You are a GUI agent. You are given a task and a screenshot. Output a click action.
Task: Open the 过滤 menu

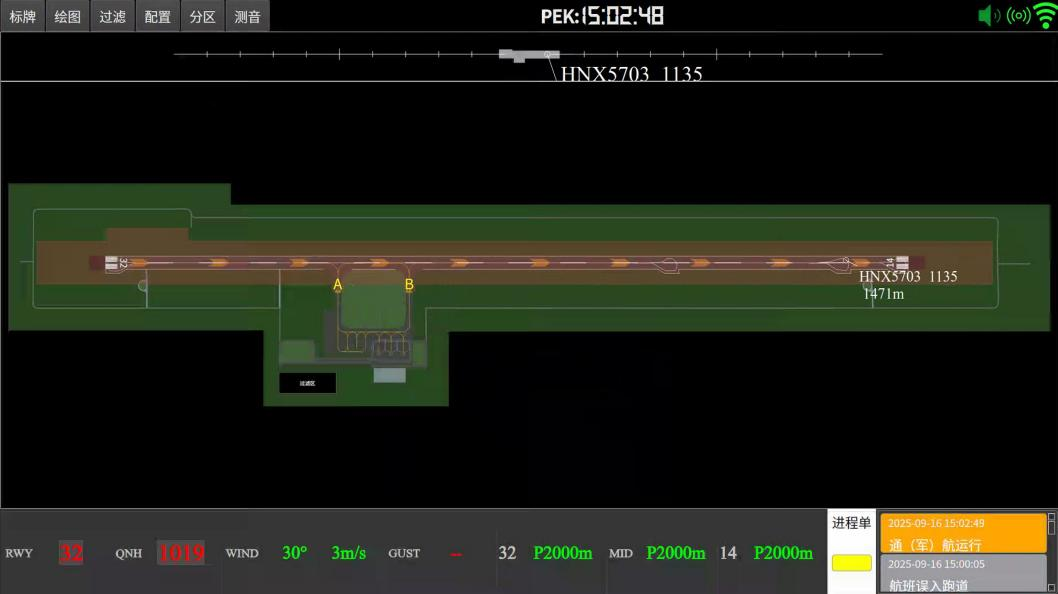(x=112, y=16)
